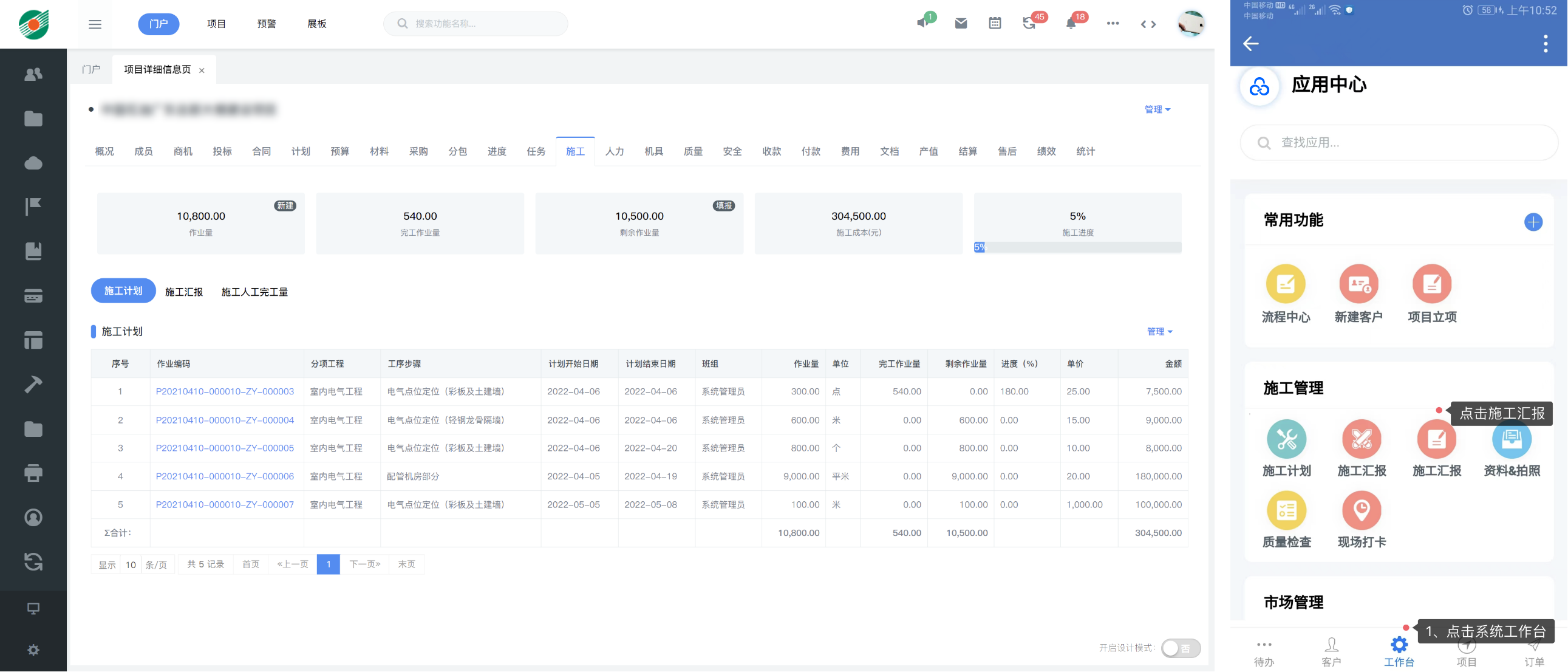Tap the 现场打卡 location icon
This screenshot has width=1568, height=672.
[x=1361, y=510]
